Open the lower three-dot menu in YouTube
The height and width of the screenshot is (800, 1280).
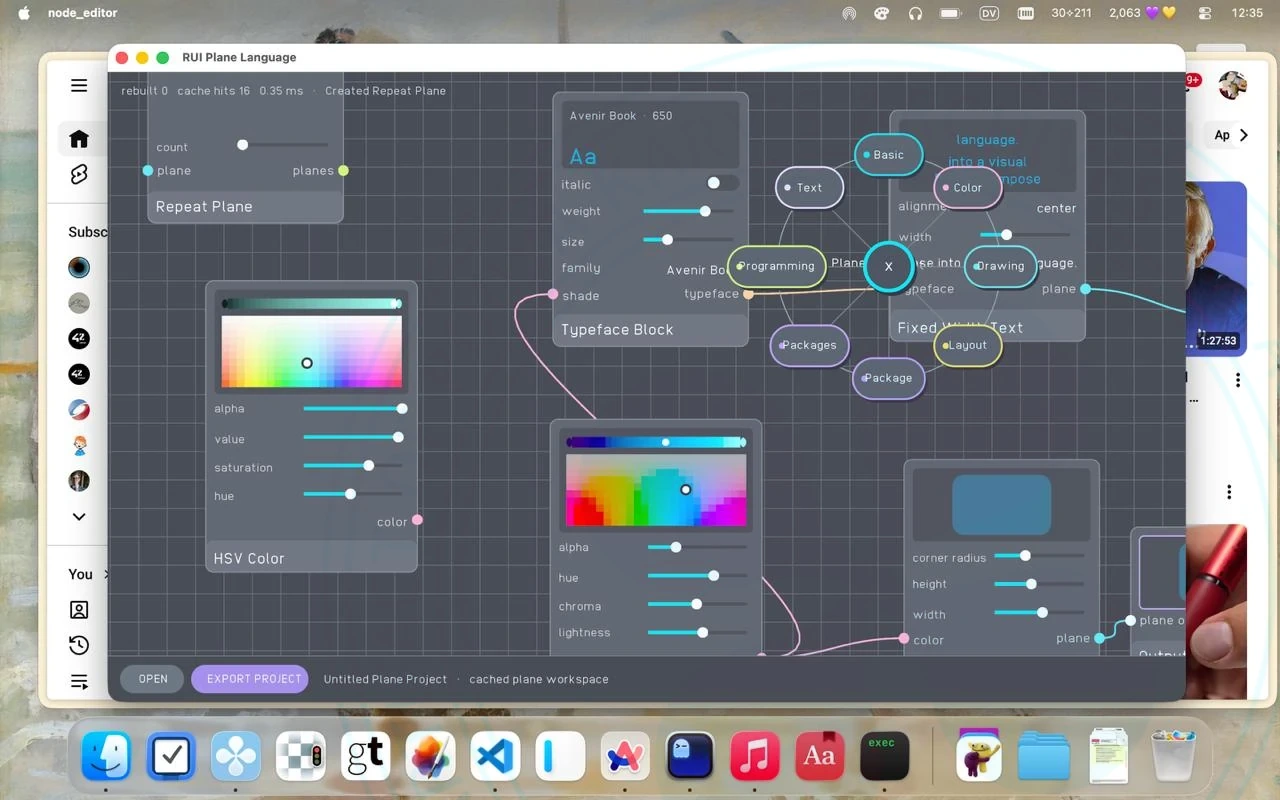[1229, 492]
